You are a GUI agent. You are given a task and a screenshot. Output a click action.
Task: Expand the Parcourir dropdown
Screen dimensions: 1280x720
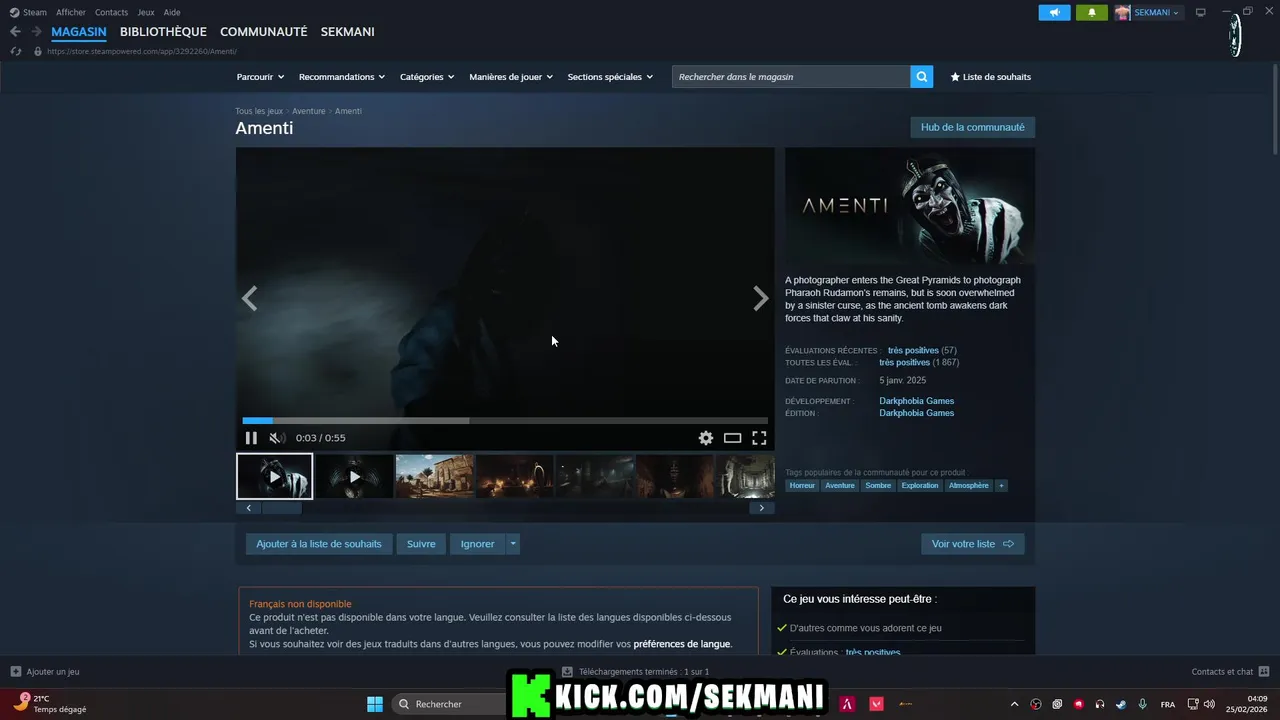coord(260,77)
